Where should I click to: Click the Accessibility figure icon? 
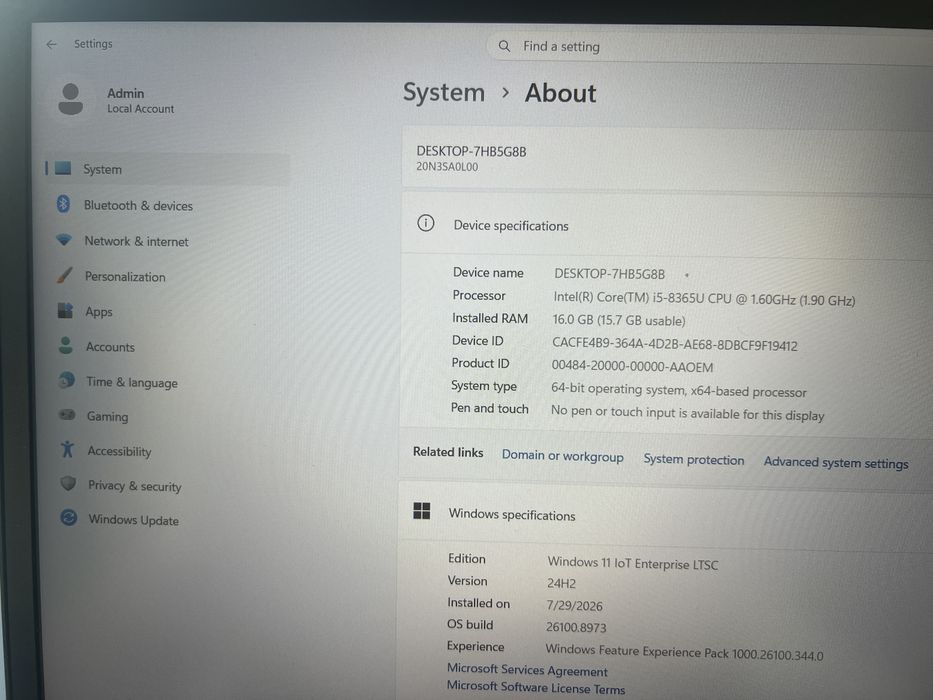67,449
